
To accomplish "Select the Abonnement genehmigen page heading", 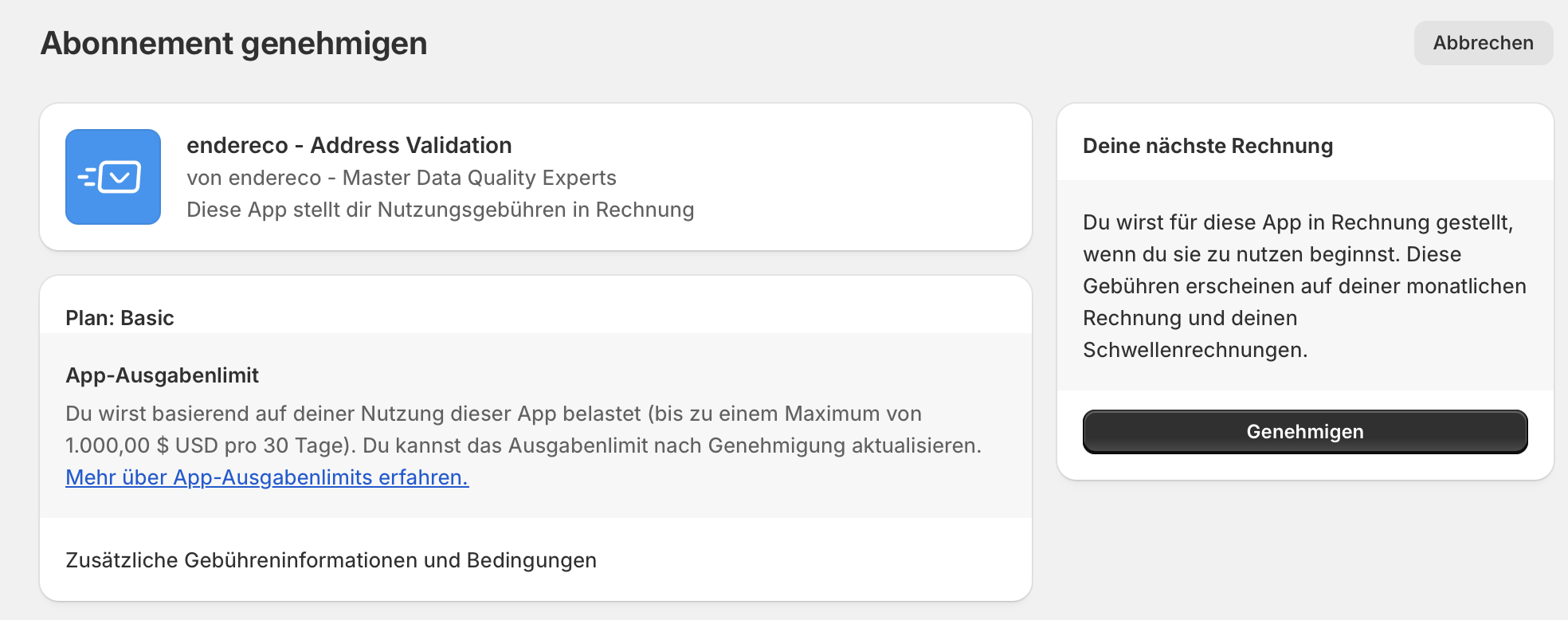I will 234,43.
